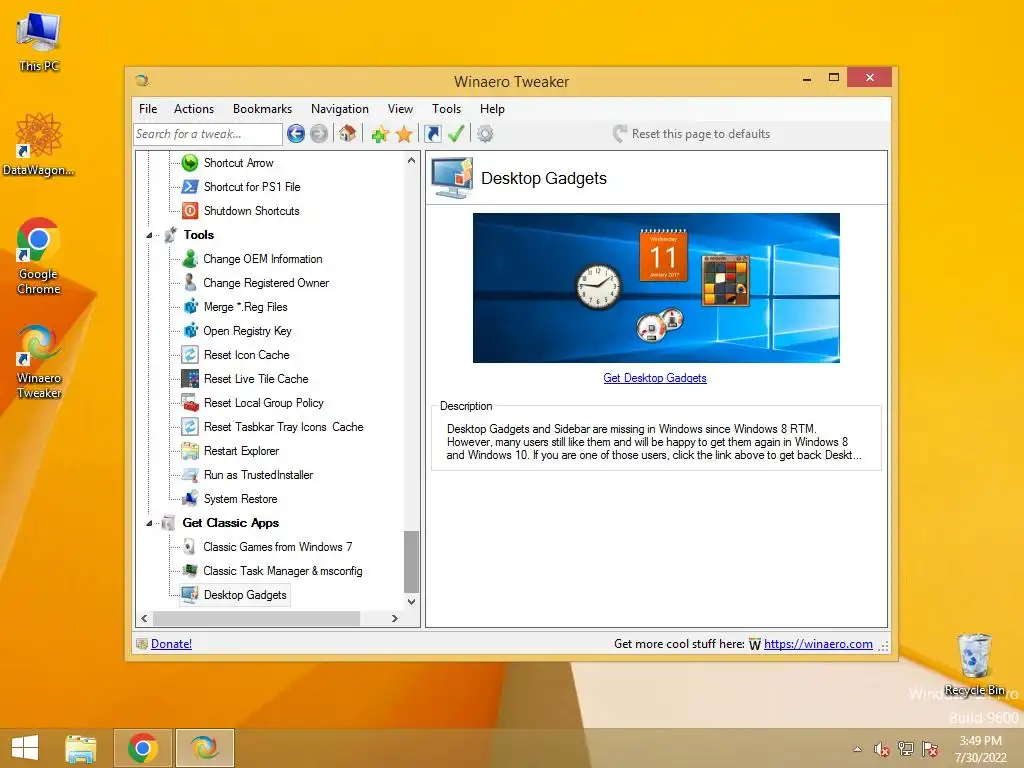The height and width of the screenshot is (768, 1024).
Task: Click the Action Center flag tray icon
Action: coord(930,749)
